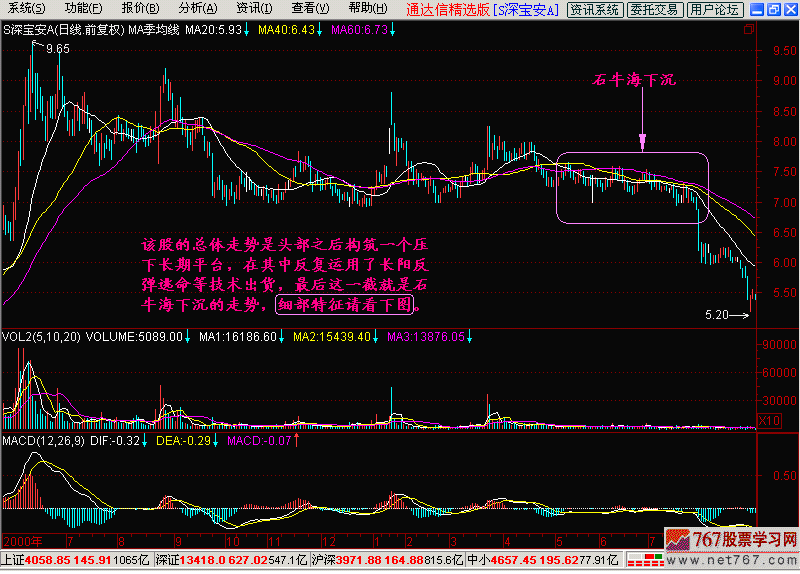Click the 石牛海下沉 highlighted rectangle on chart
This screenshot has width=800, height=574.
632,187
